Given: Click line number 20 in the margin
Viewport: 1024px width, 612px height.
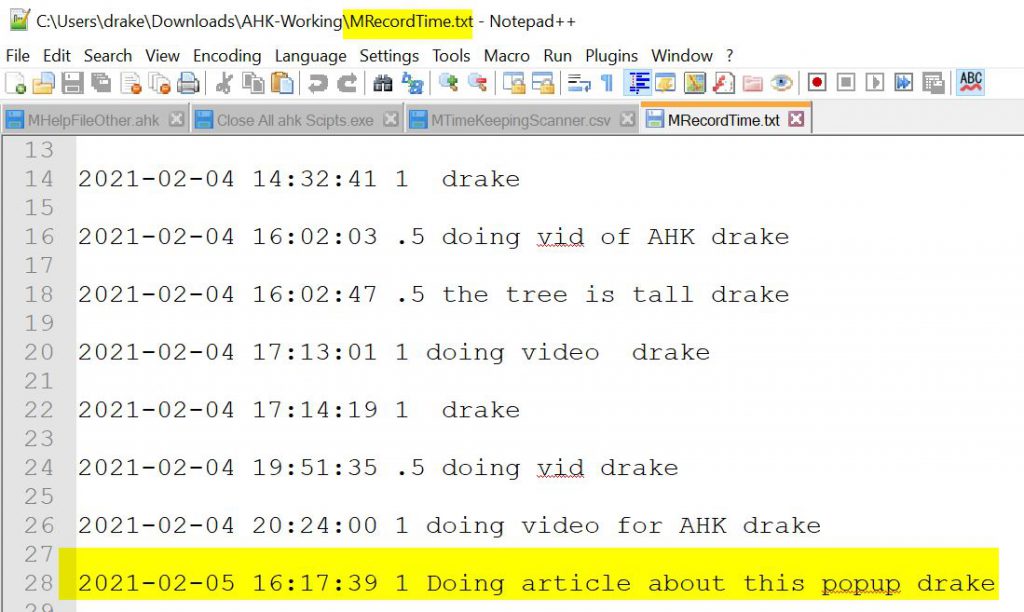Looking at the screenshot, I should point(39,352).
